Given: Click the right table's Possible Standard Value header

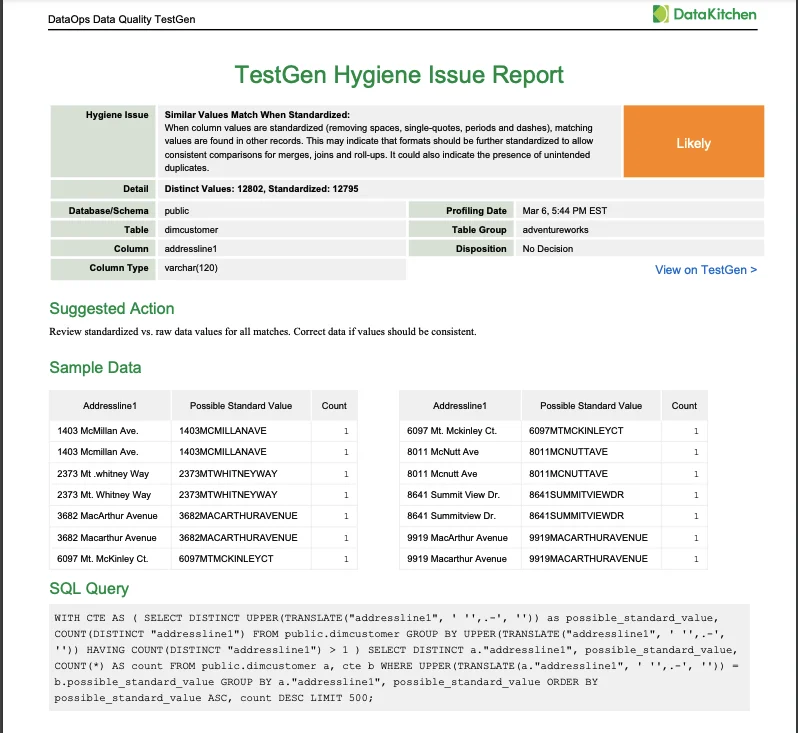Looking at the screenshot, I should click(591, 406).
